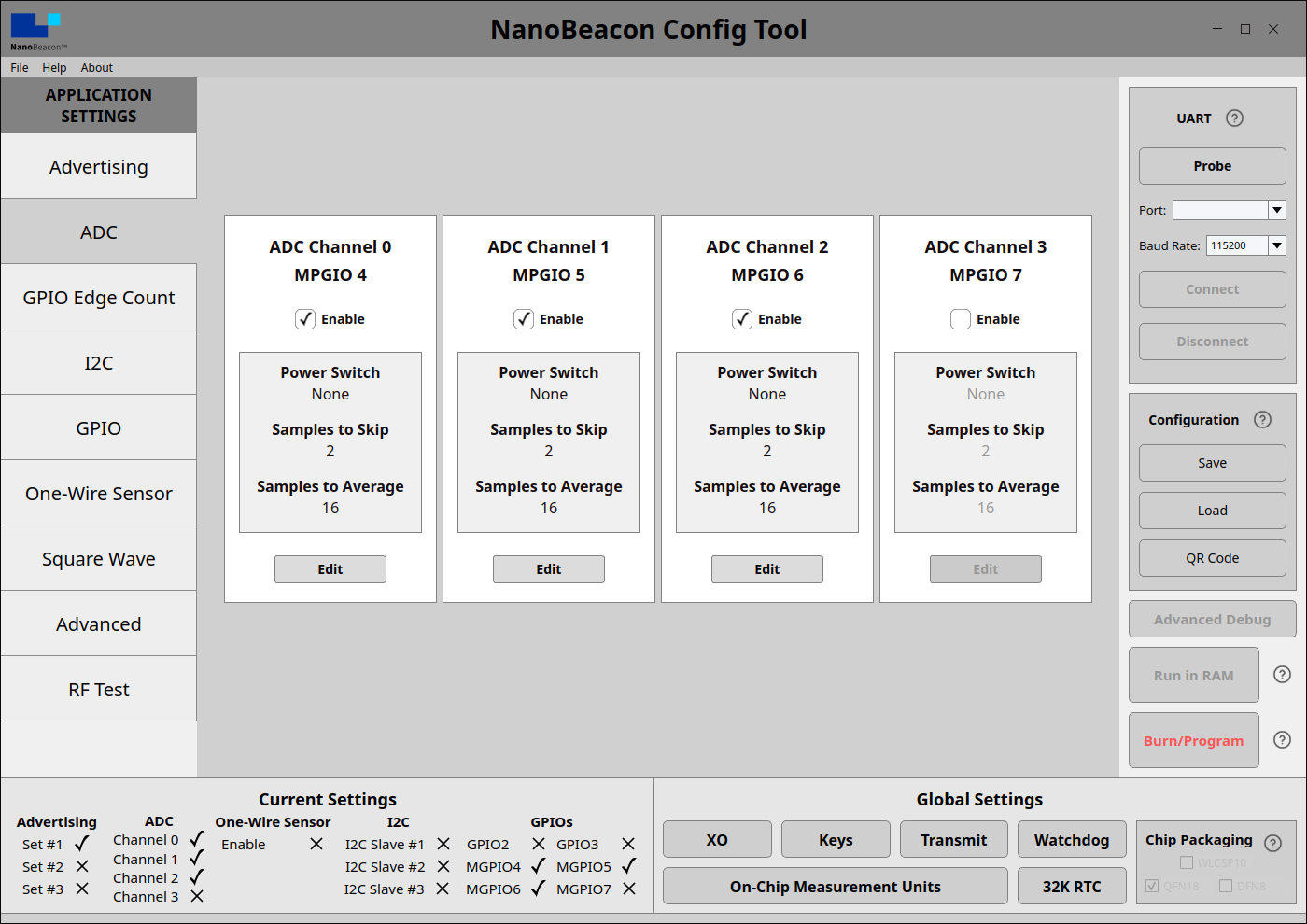Open the Advanced settings tab
Image resolution: width=1307 pixels, height=924 pixels.
pos(99,623)
